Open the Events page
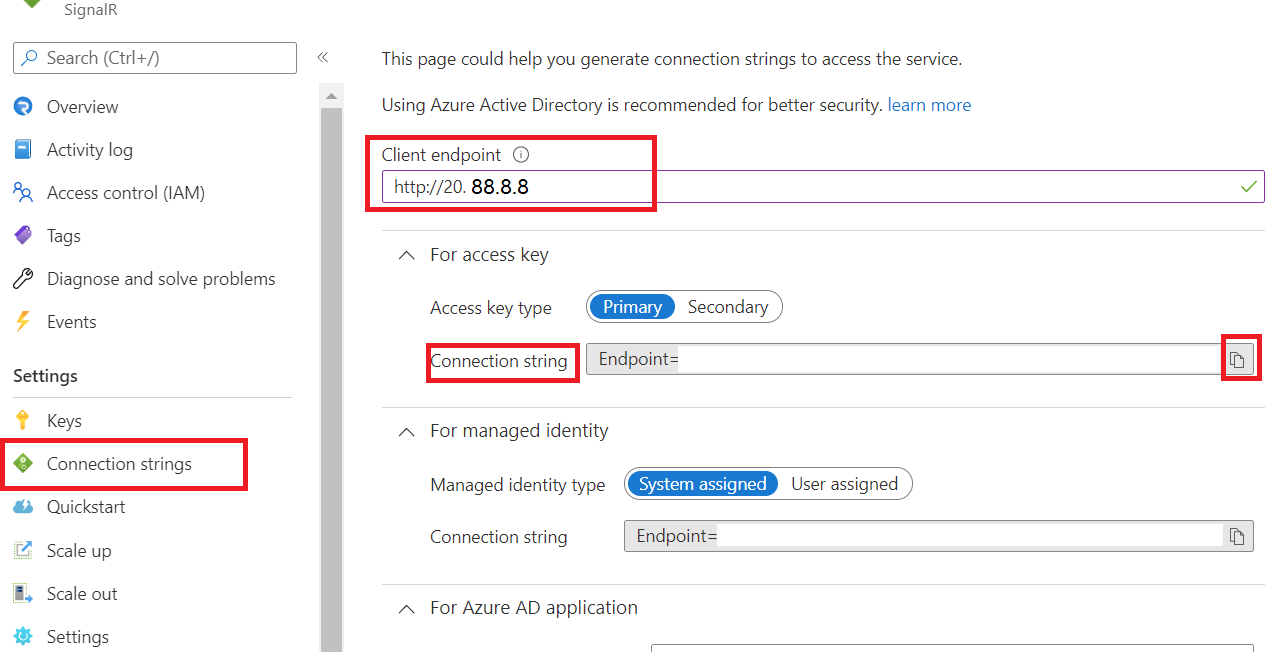This screenshot has width=1269, height=652. pos(71,321)
